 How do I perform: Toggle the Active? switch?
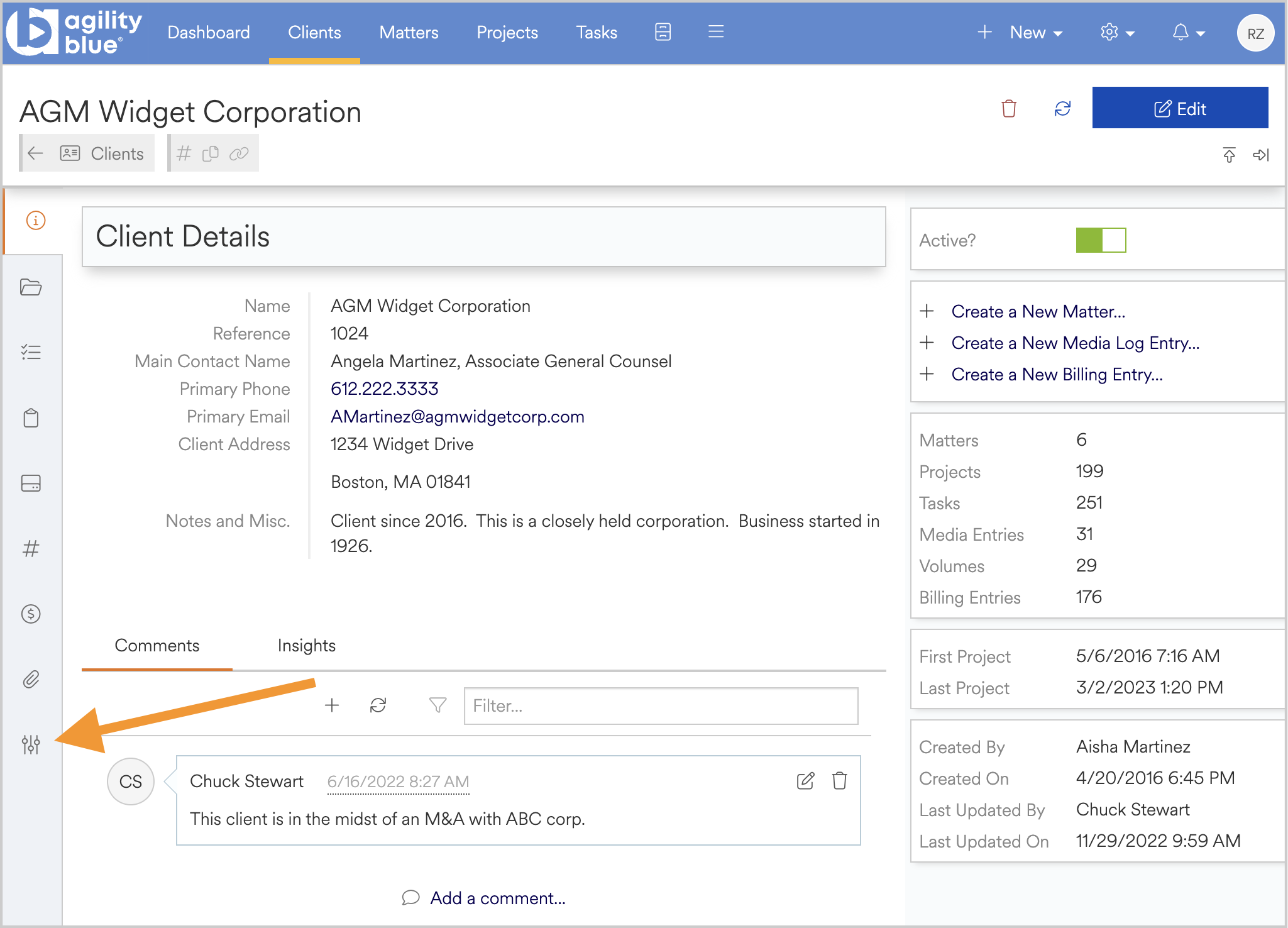[1101, 240]
